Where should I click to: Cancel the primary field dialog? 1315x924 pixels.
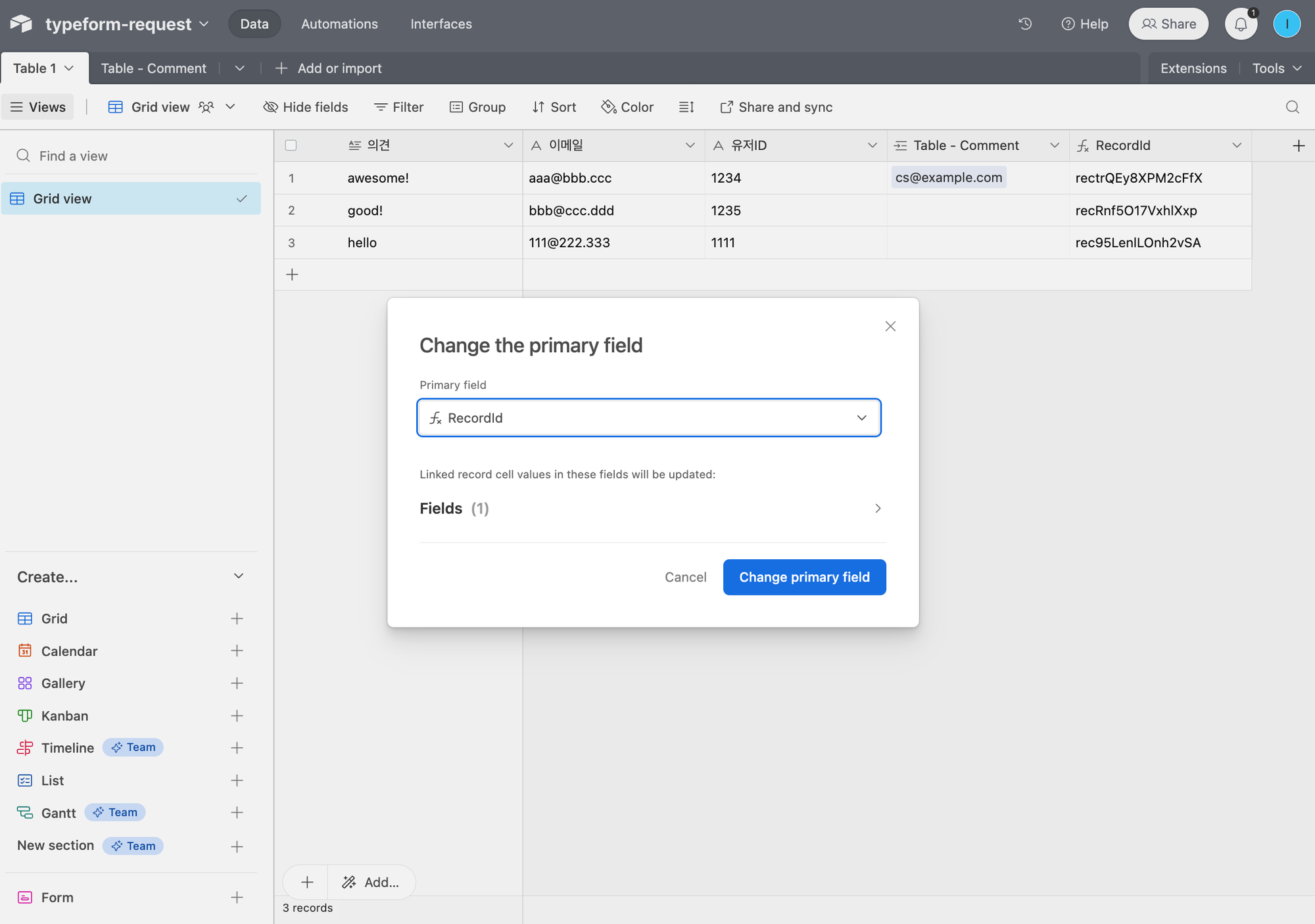(x=685, y=577)
